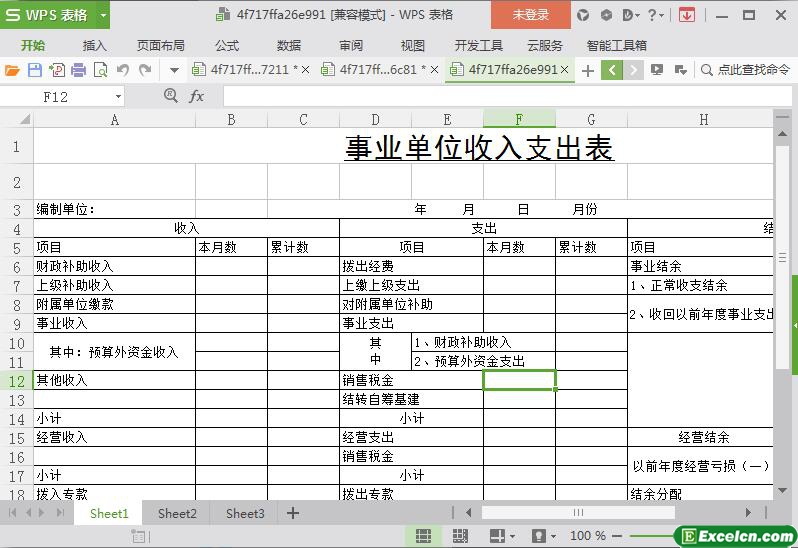
Task: Expand the quick access toolbar dropdown arrow
Action: coord(174,70)
